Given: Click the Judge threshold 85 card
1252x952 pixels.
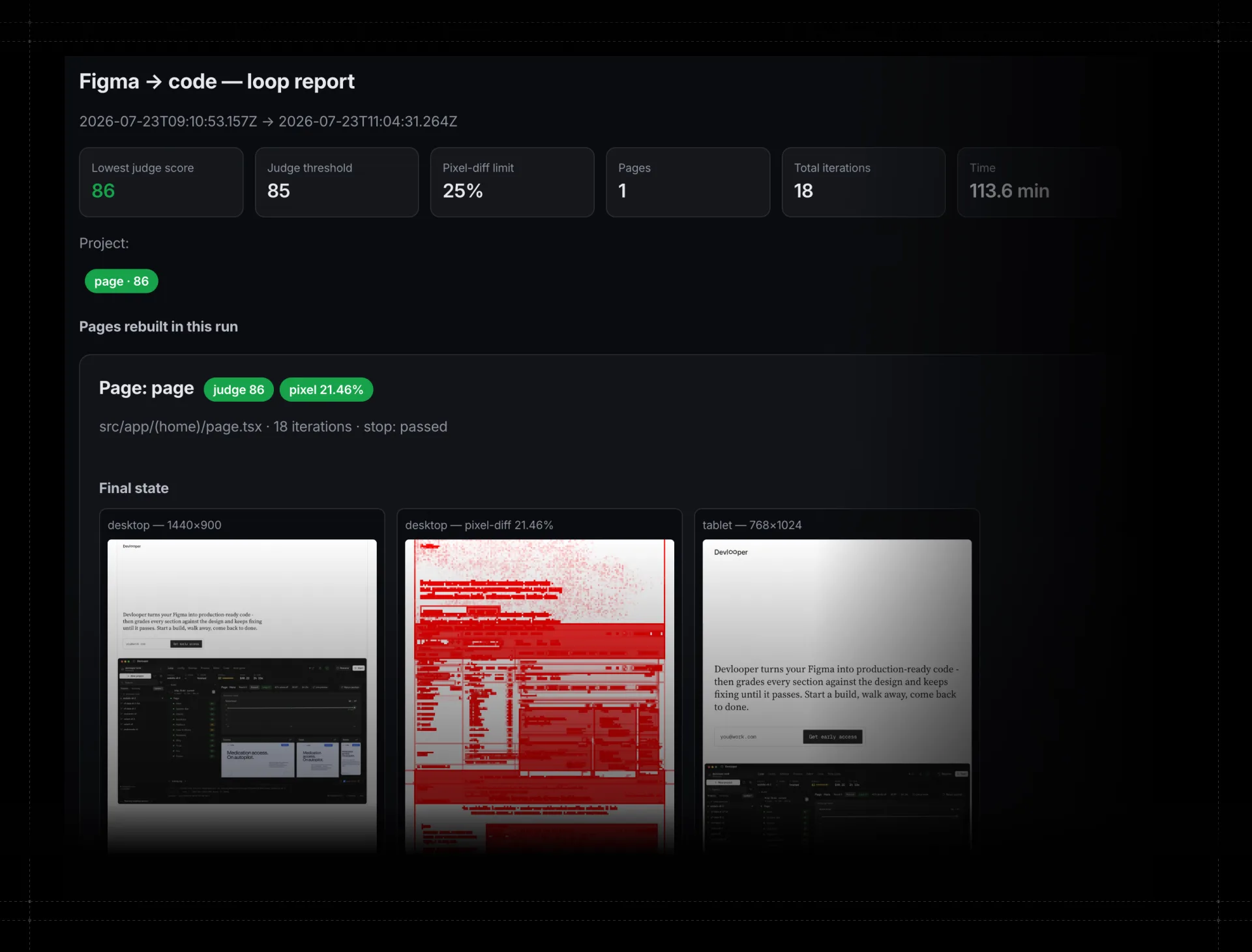Looking at the screenshot, I should [x=336, y=182].
